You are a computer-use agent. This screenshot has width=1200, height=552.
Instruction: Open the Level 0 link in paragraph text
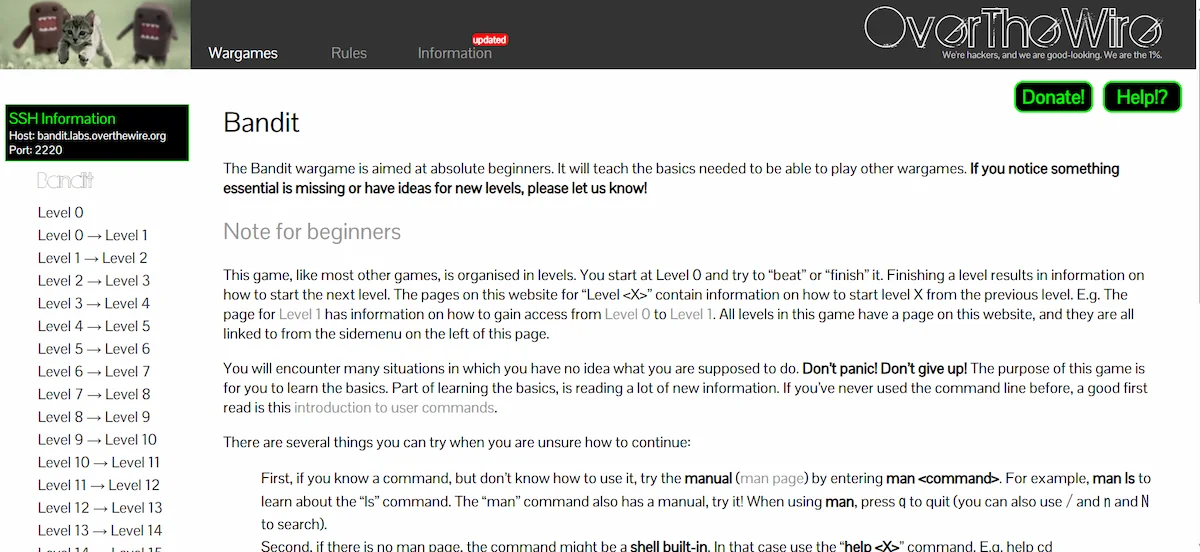[627, 314]
